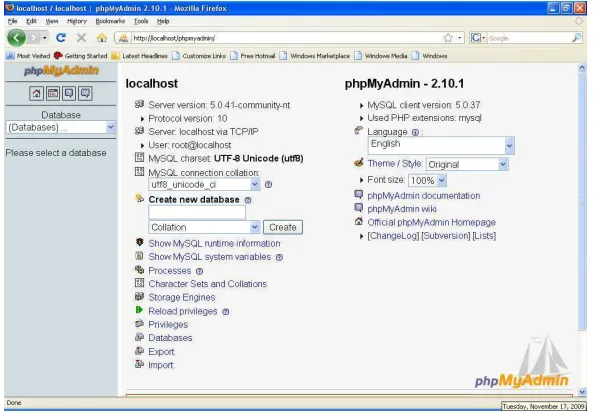Open the Bookmarks menu

click(110, 21)
